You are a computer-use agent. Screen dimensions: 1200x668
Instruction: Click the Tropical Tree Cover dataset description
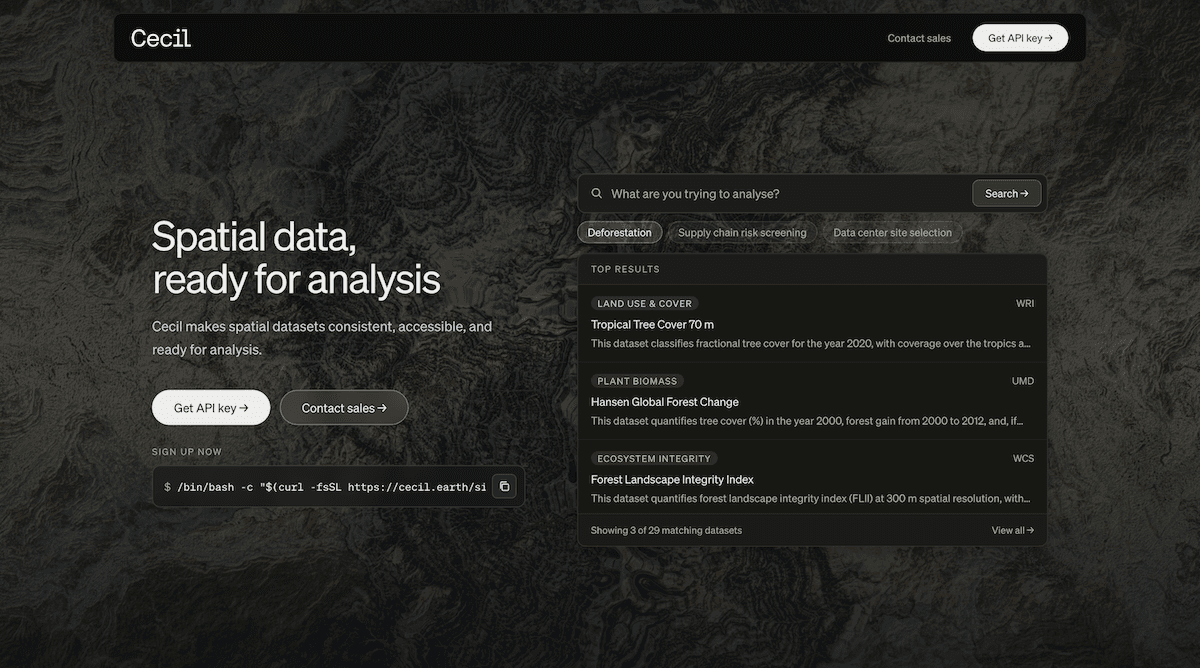point(810,343)
